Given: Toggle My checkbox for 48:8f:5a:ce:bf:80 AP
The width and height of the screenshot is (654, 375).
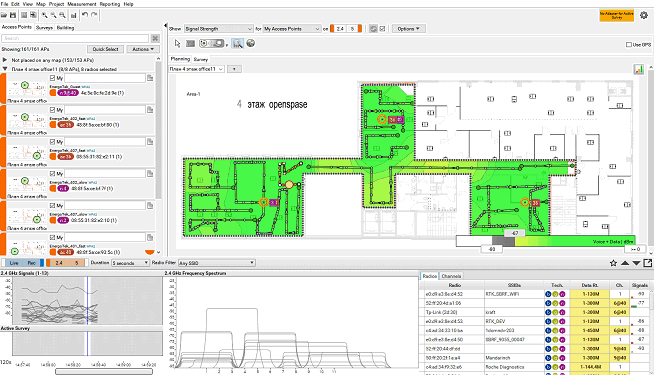Looking at the screenshot, I should 53,110.
